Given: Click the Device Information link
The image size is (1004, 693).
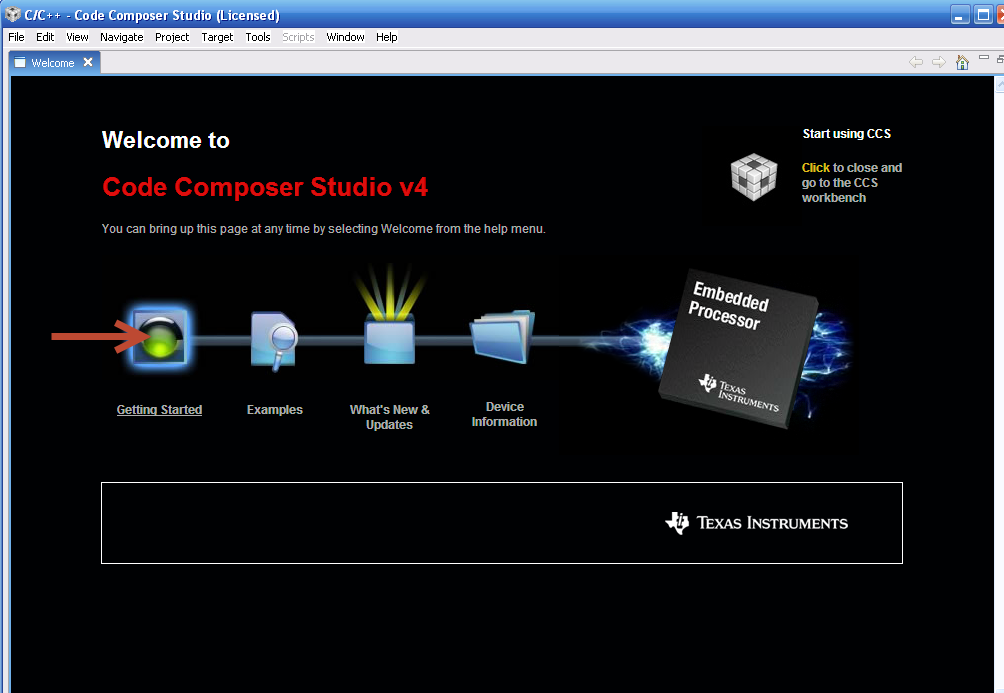Looking at the screenshot, I should [504, 414].
